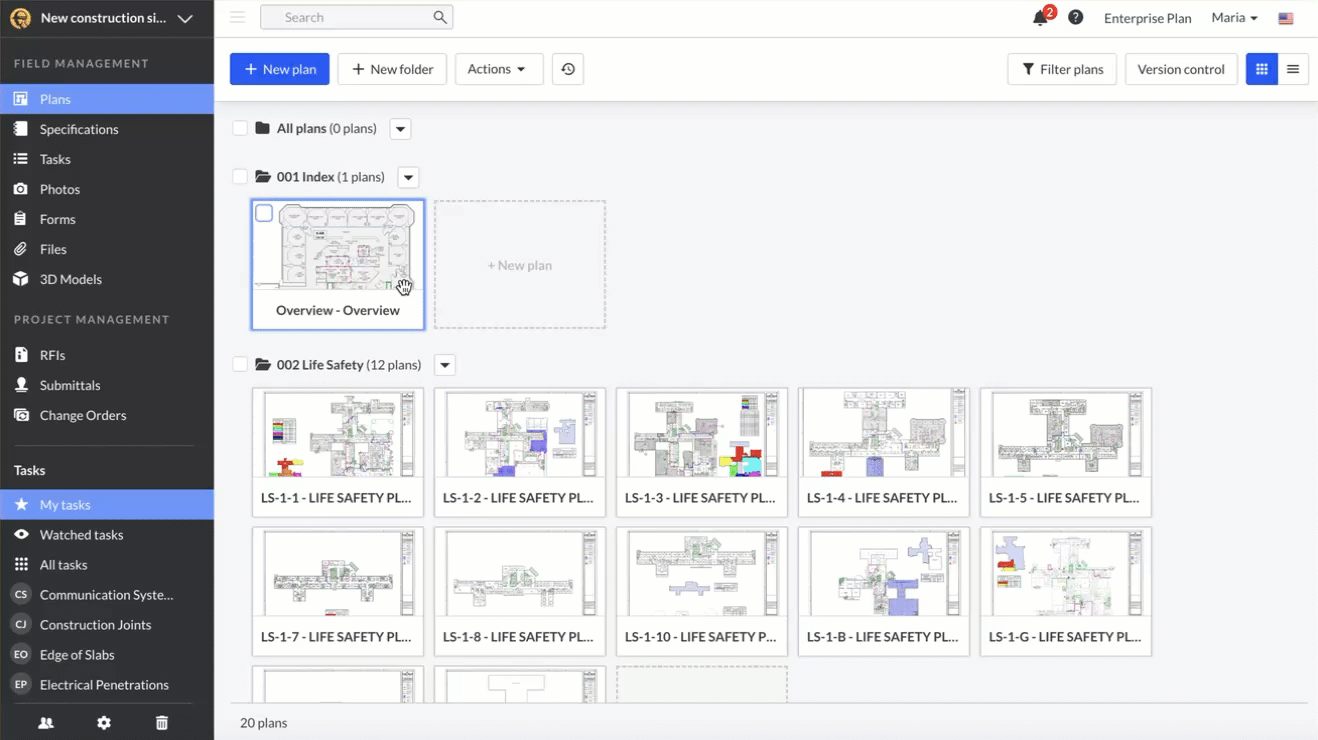Viewport: 1318px width, 740px height.
Task: Click the CS Communication Systems badge
Action: click(x=21, y=595)
